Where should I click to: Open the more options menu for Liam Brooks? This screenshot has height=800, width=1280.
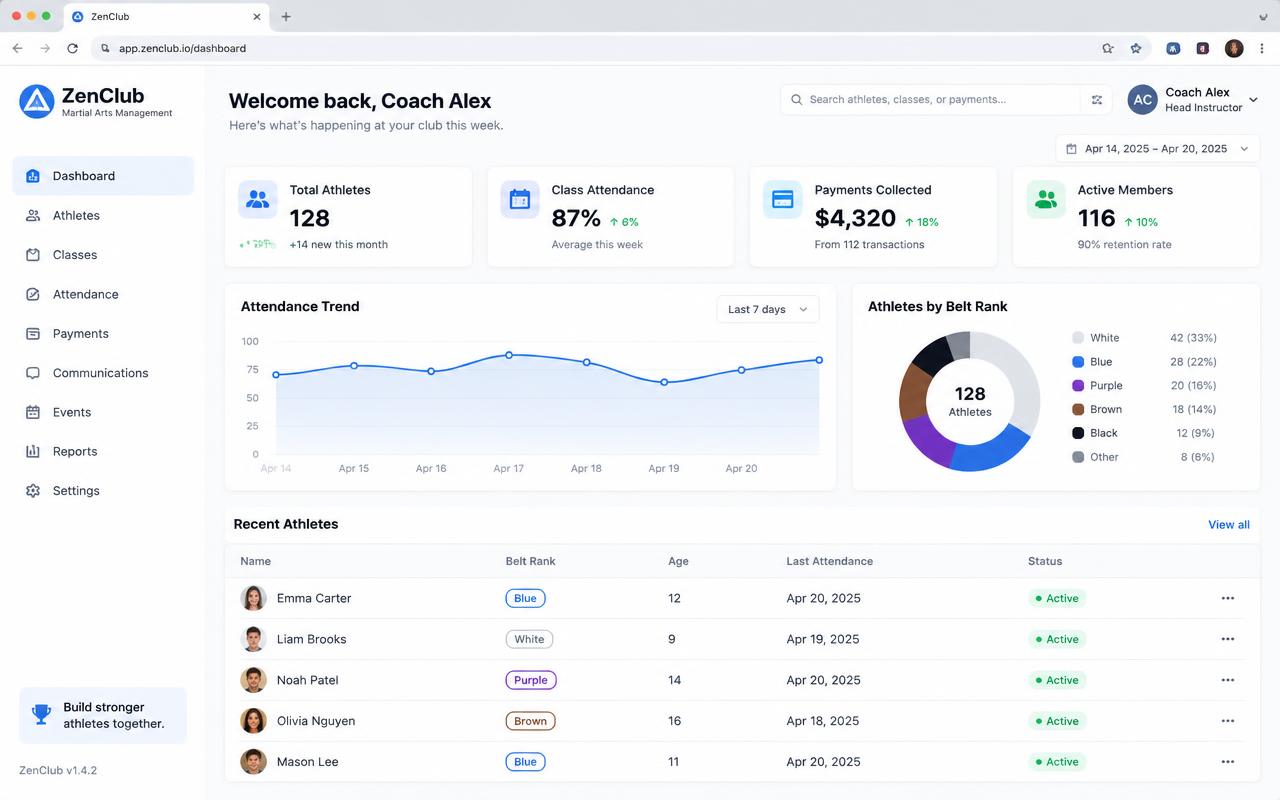point(1228,639)
